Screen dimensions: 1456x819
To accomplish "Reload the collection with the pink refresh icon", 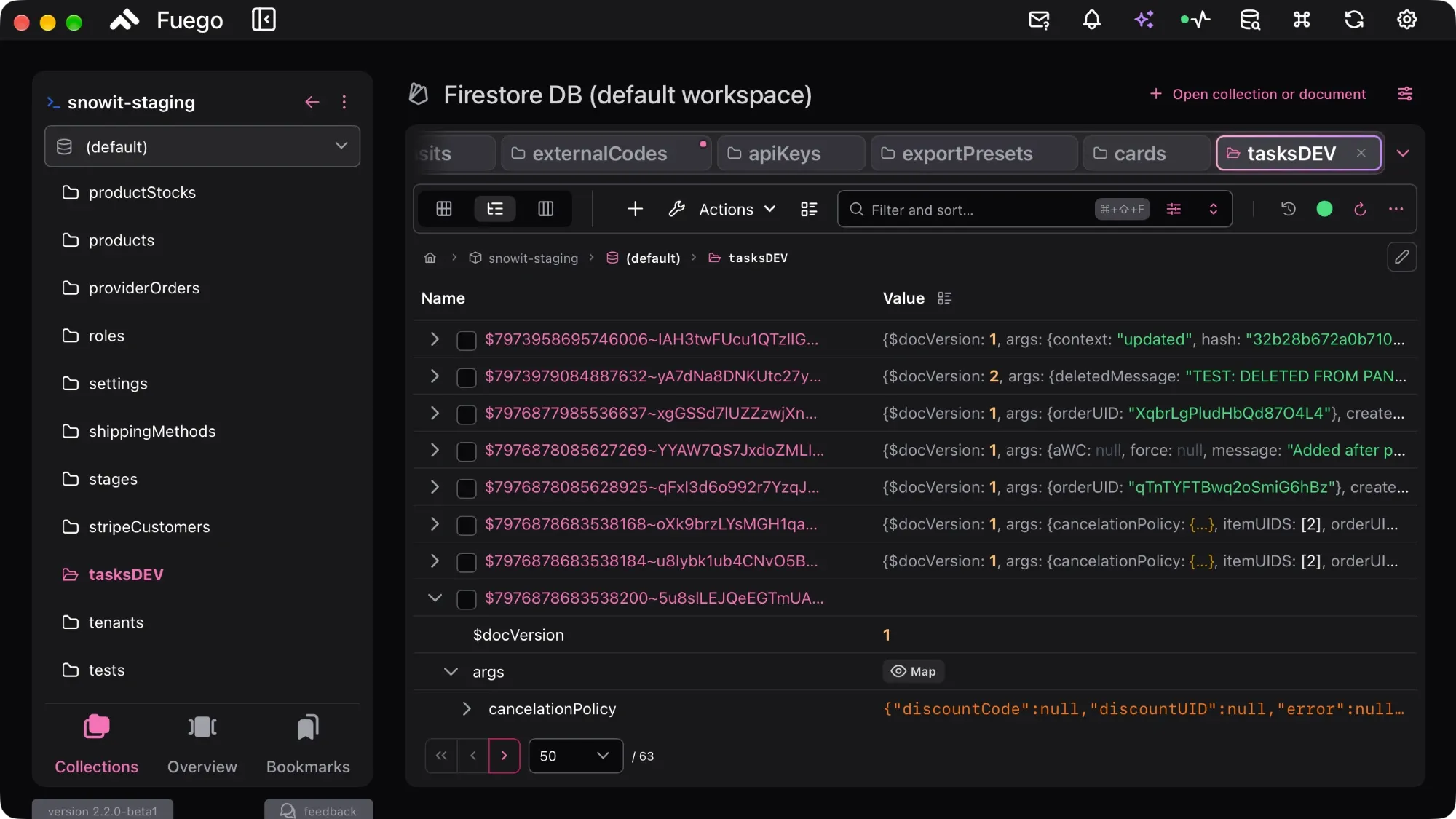I will coord(1360,209).
